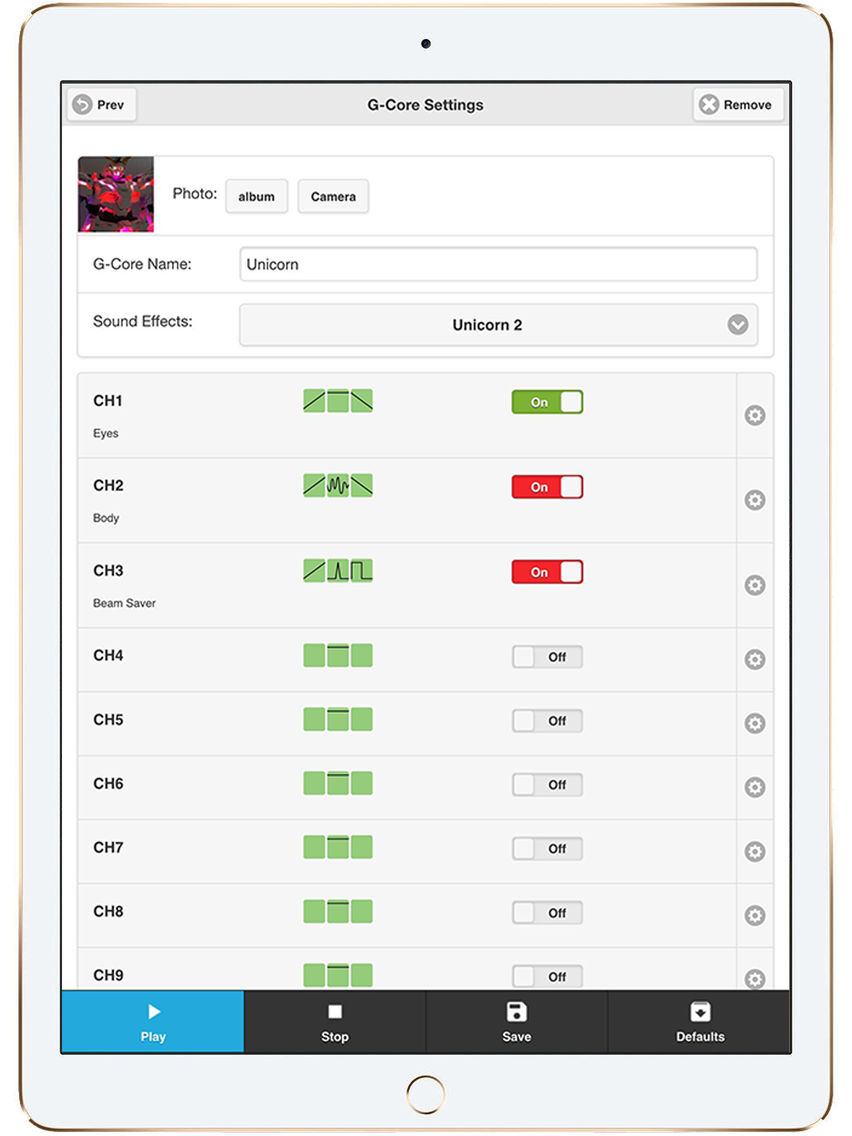Enable the CH8 switch
Viewport: 852px width, 1136px height.
(x=547, y=913)
